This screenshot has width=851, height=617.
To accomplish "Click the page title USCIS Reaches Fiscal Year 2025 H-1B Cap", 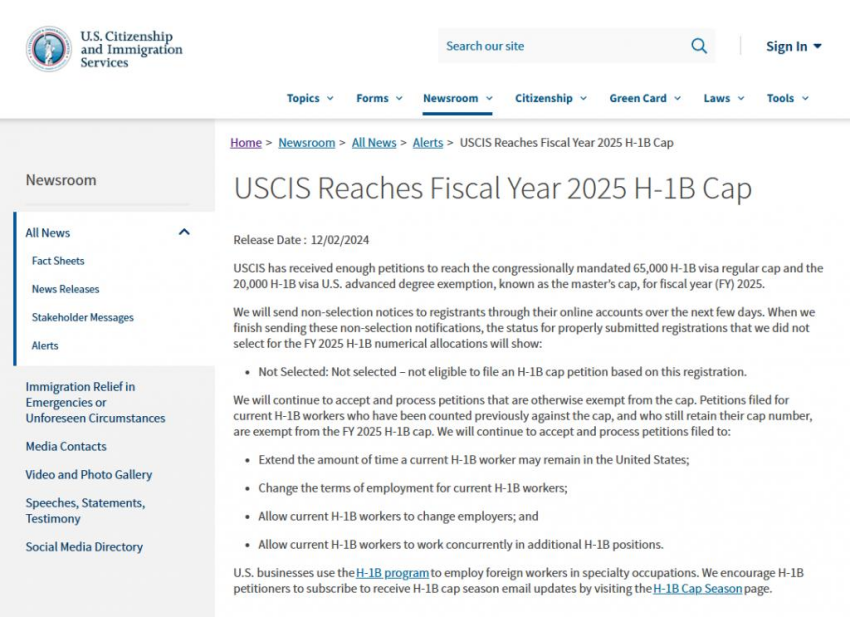I will [x=493, y=188].
